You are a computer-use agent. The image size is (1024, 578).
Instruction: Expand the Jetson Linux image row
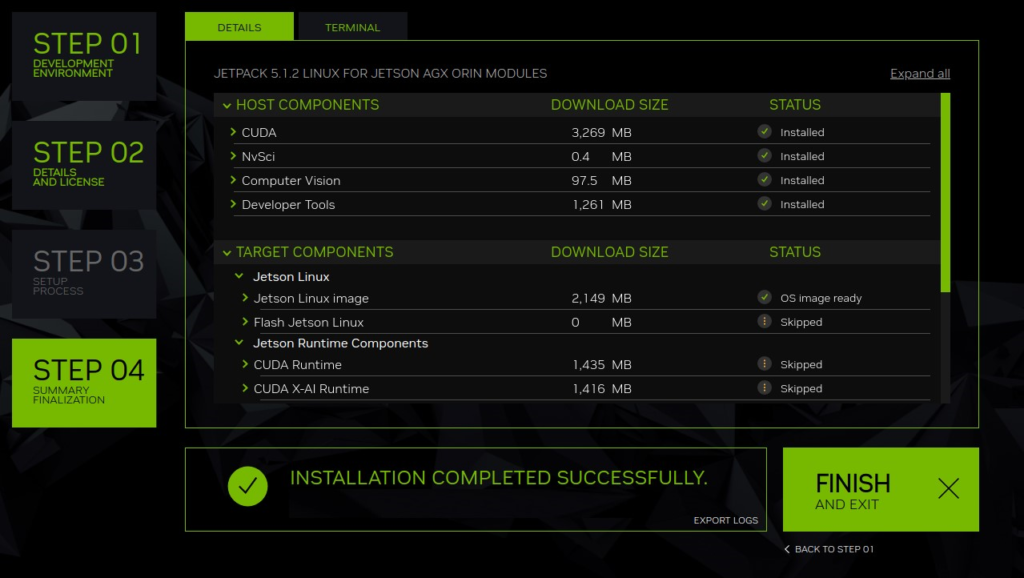click(x=245, y=298)
